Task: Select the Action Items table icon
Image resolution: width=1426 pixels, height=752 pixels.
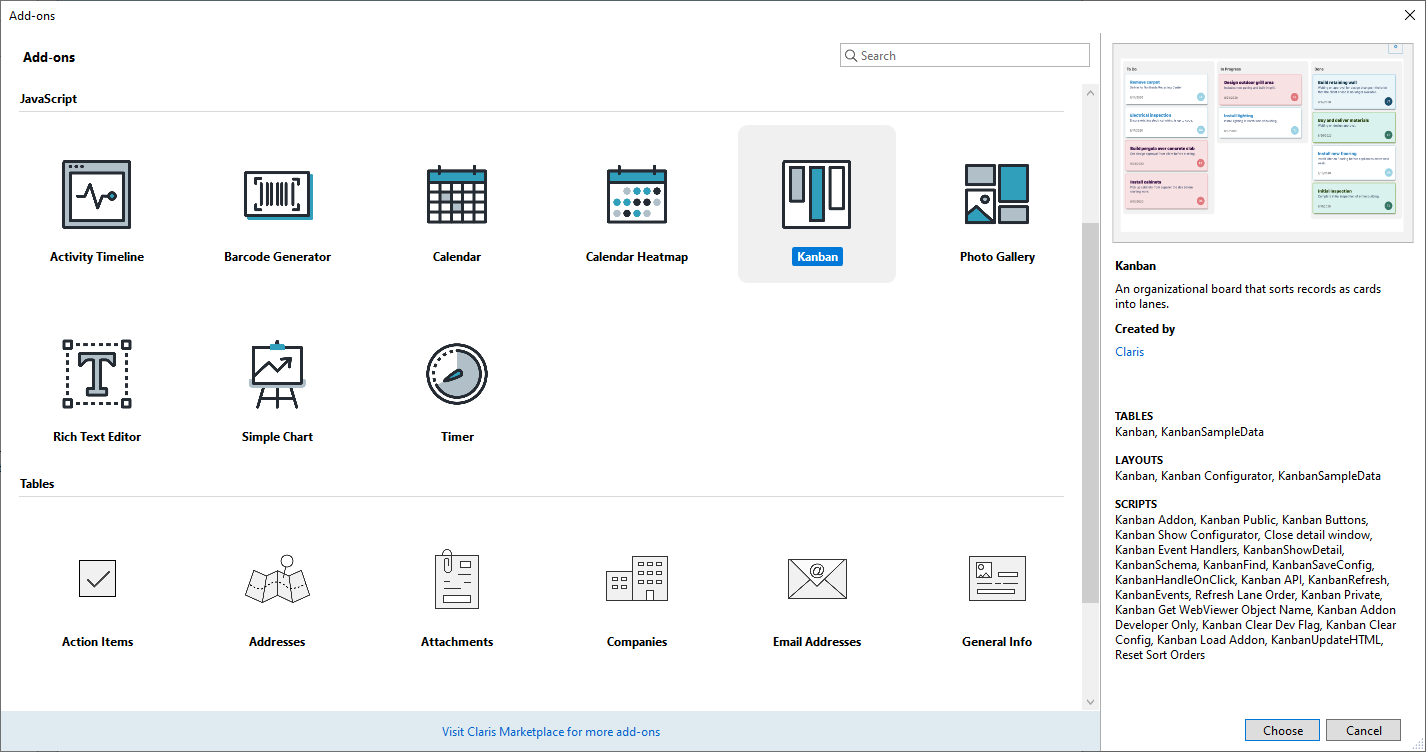Action: click(97, 579)
